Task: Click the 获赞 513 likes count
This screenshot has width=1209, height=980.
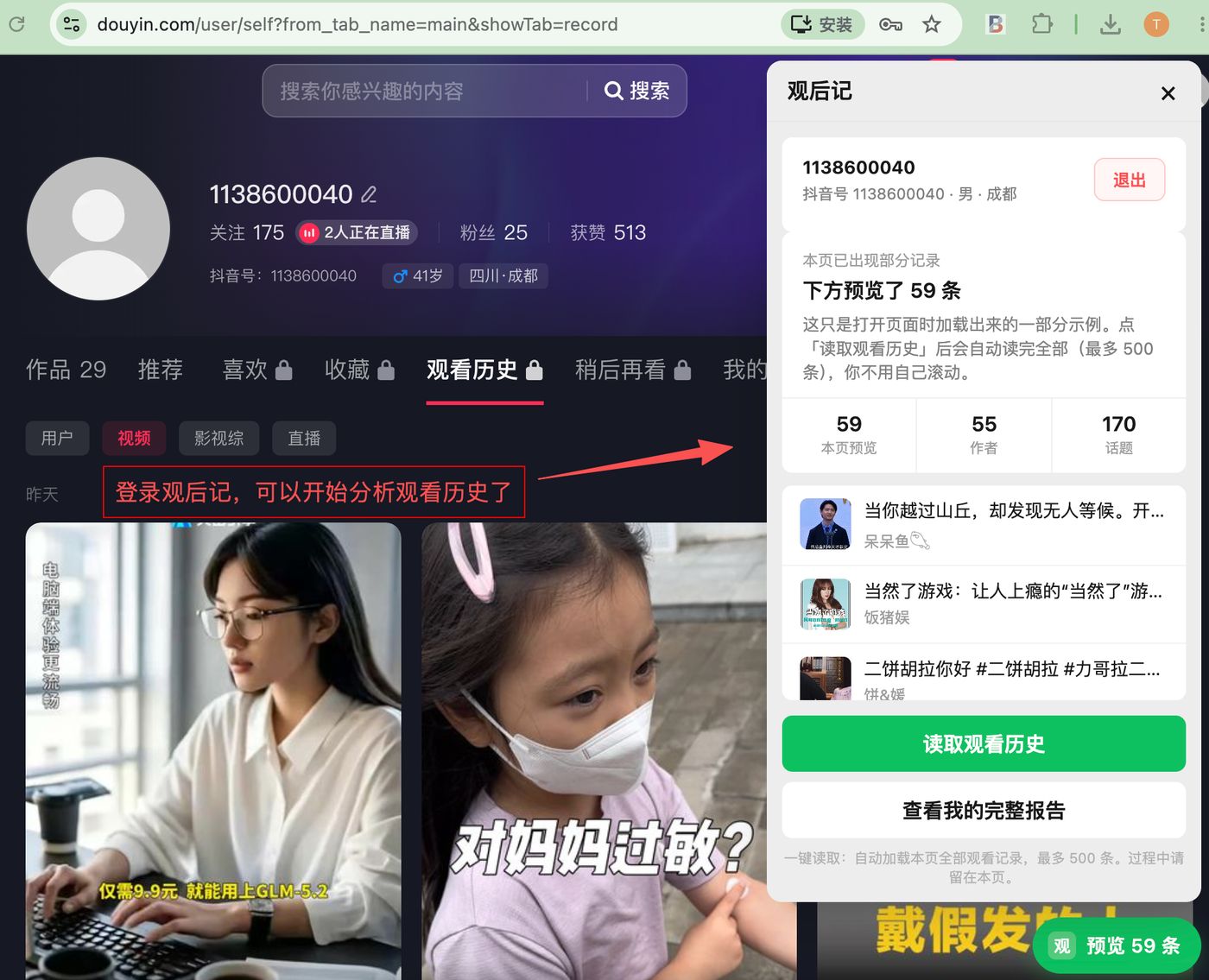Action: pos(608,232)
